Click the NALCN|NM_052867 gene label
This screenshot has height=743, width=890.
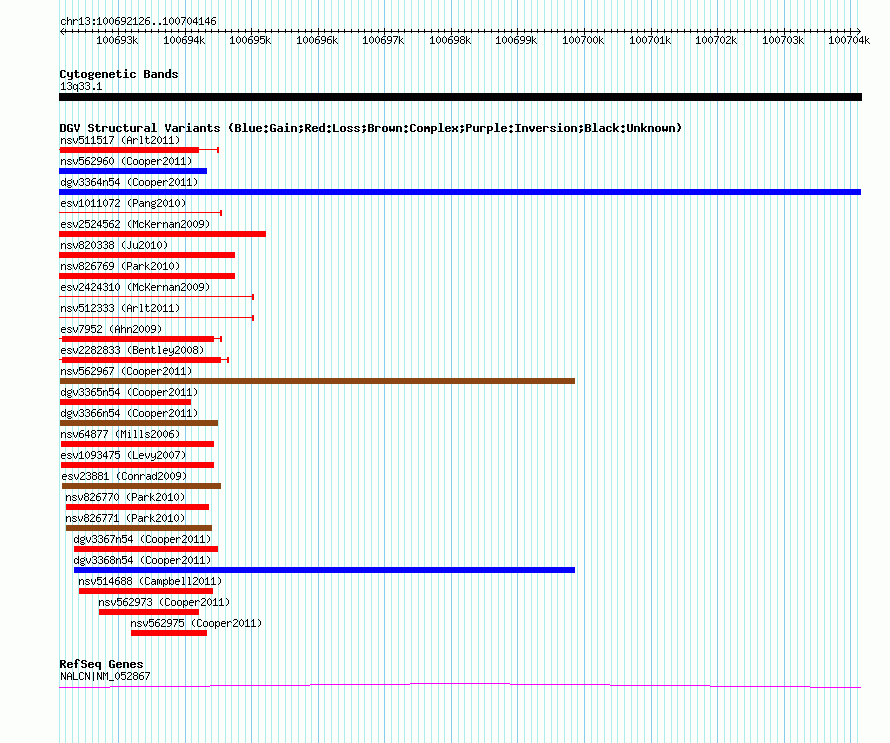coord(105,676)
